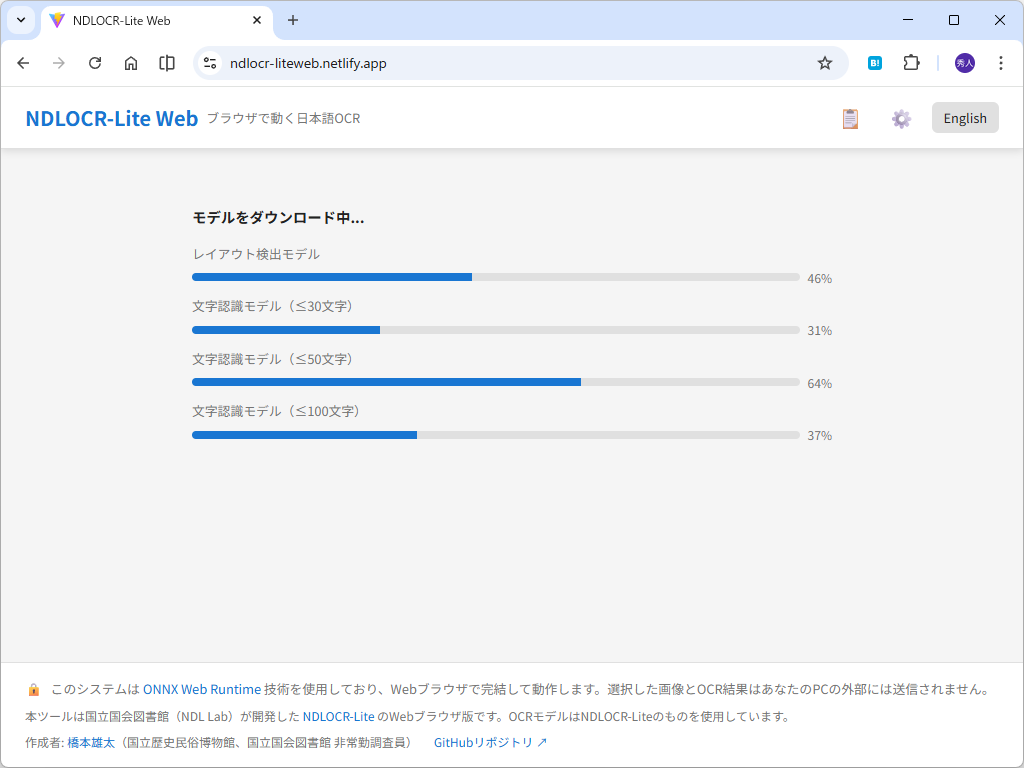Open the tab search chevron dropdown
The image size is (1024, 768).
coord(20,20)
